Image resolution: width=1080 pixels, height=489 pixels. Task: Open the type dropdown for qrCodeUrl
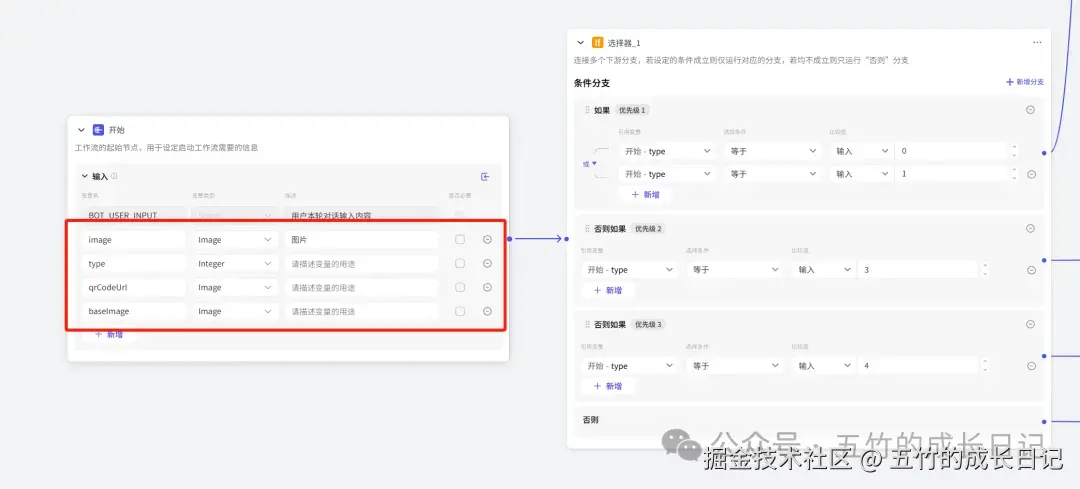tap(234, 287)
